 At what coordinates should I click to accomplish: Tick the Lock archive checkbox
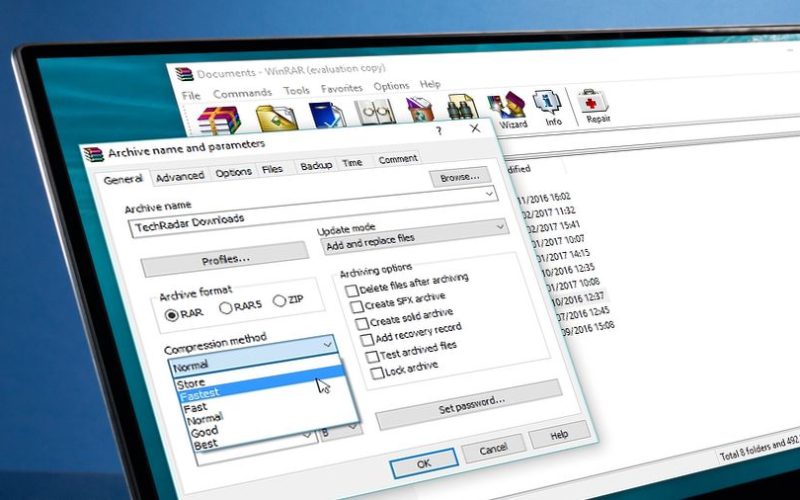point(377,373)
